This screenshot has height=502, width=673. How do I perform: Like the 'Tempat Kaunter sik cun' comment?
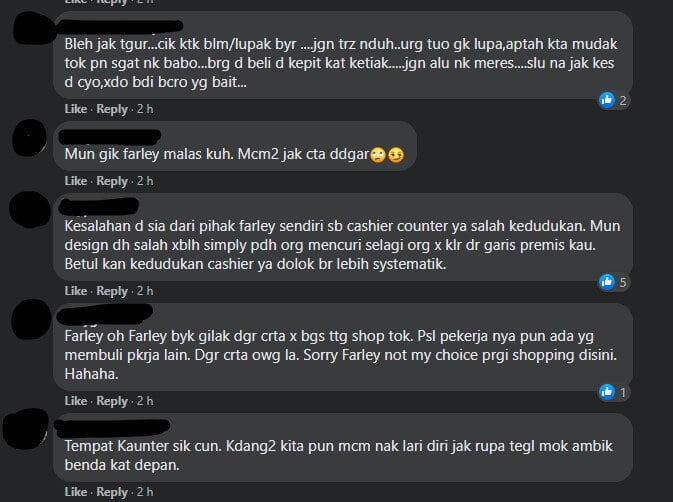pyautogui.click(x=76, y=492)
